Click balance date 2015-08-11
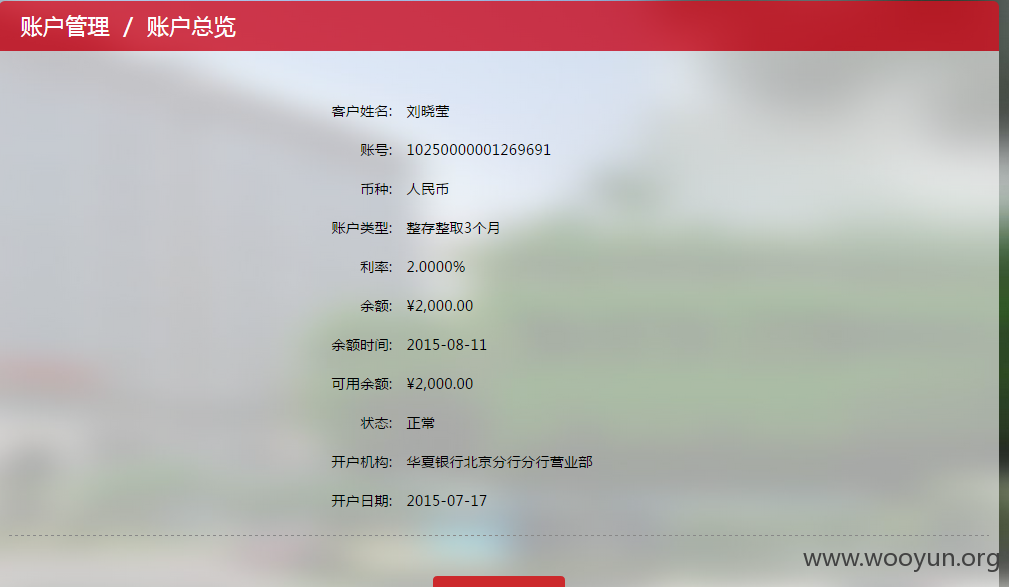This screenshot has width=1009, height=587. click(x=447, y=345)
